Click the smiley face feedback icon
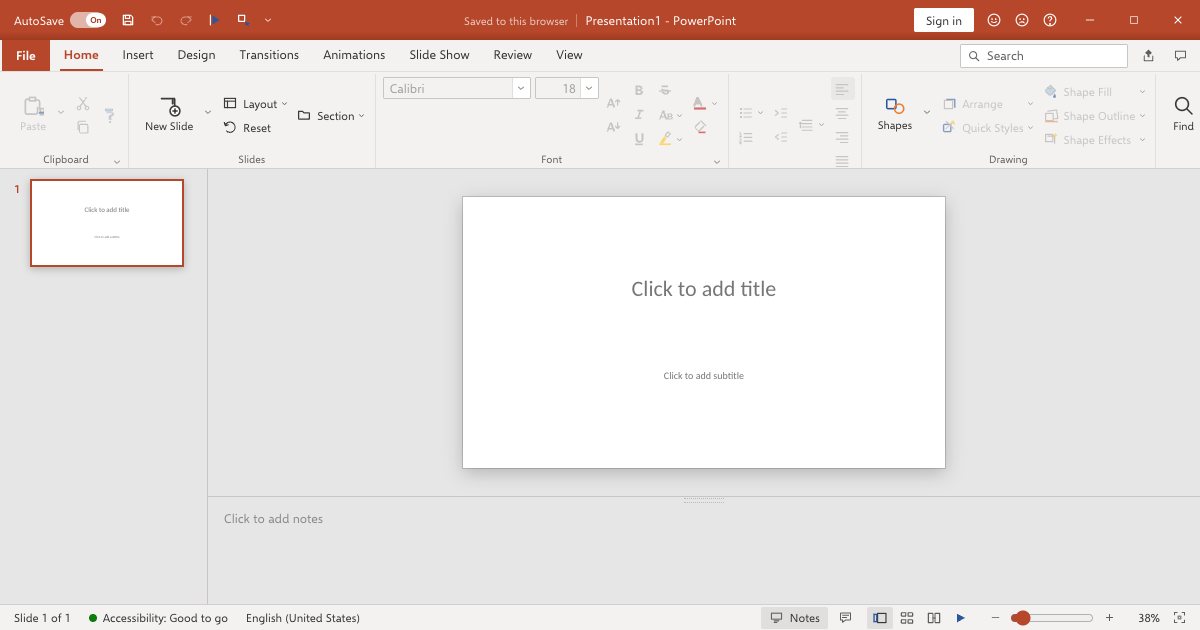Screen dimensions: 1200x630 coord(994,20)
